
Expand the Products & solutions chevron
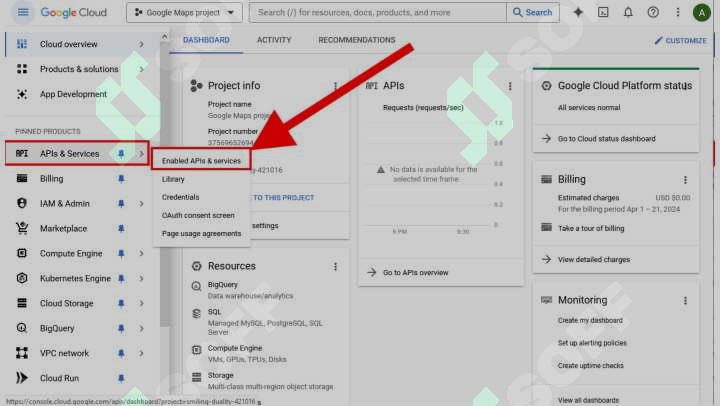(x=141, y=69)
